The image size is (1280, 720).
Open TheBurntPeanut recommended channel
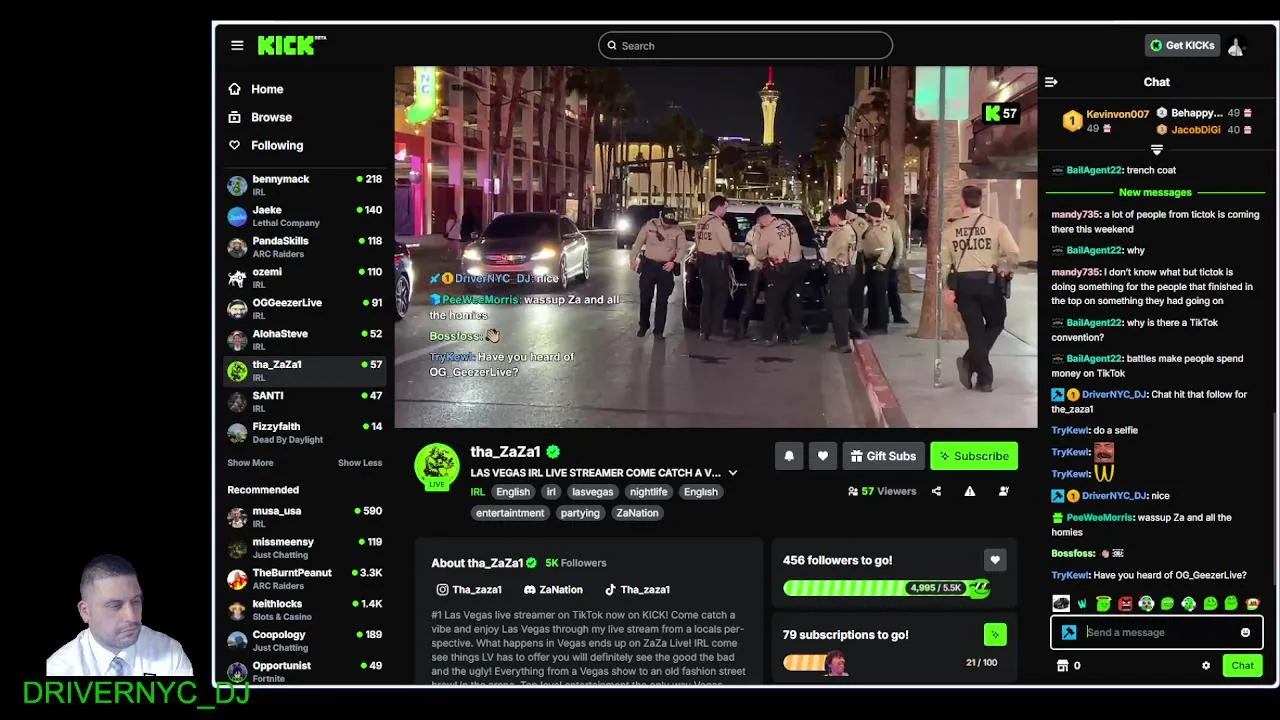coord(305,579)
